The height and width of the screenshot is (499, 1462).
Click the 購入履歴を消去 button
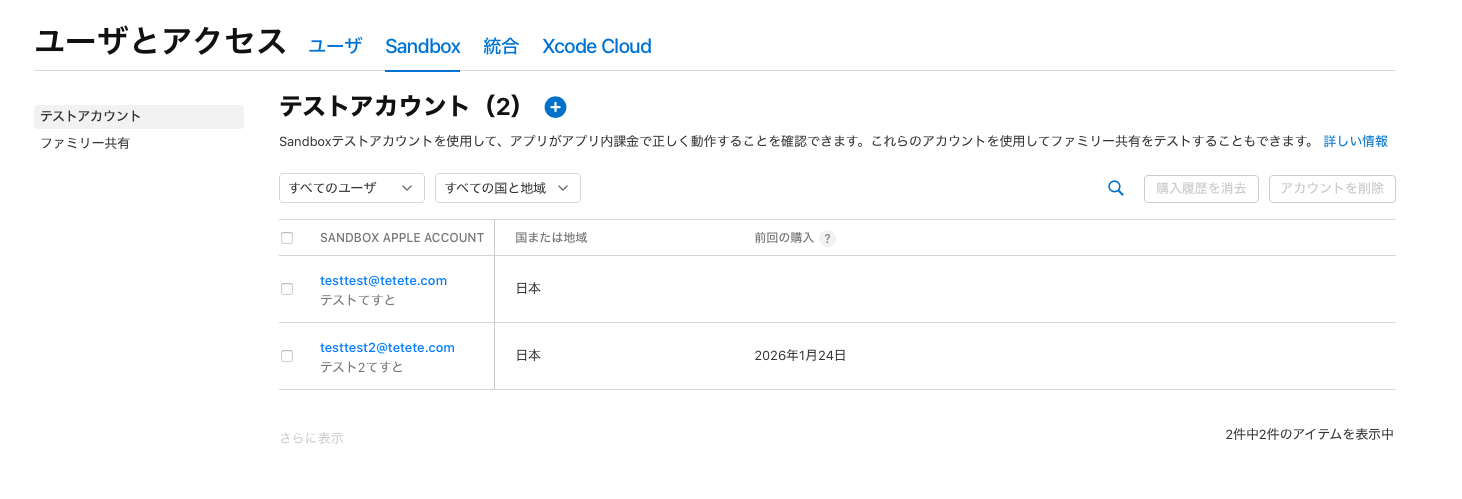coord(1201,188)
